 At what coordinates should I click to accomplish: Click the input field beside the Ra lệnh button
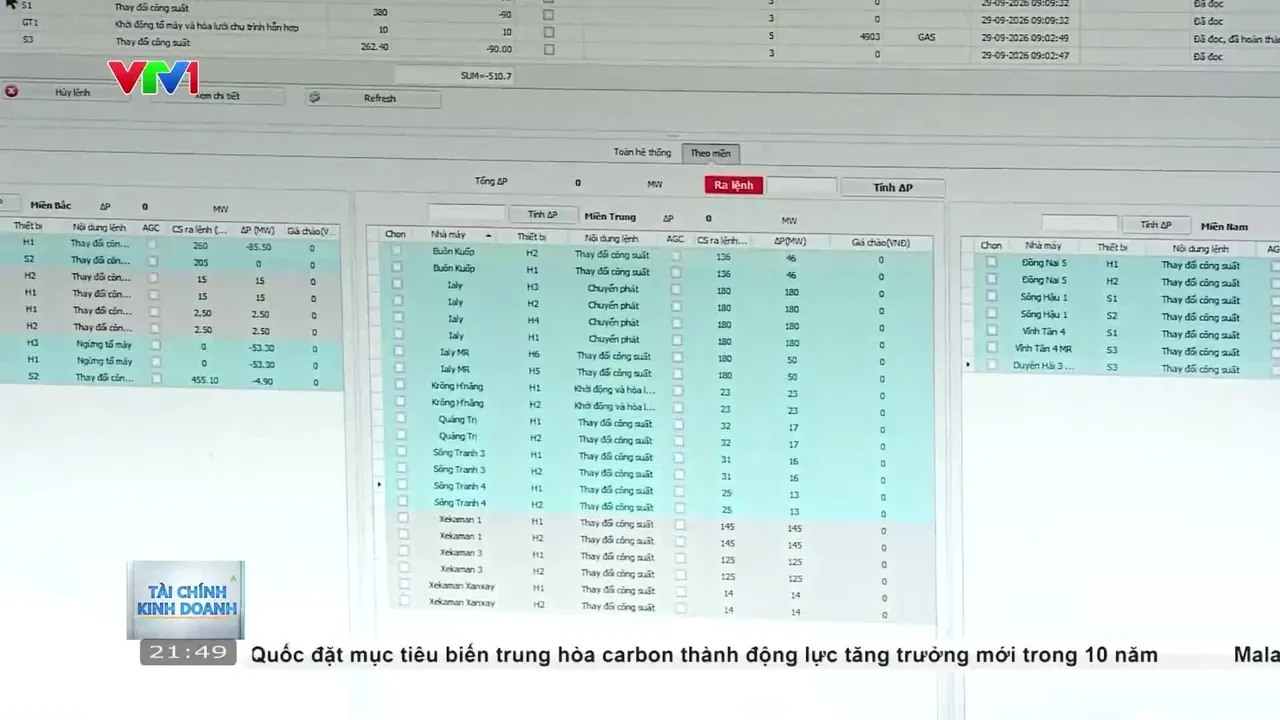click(x=801, y=186)
